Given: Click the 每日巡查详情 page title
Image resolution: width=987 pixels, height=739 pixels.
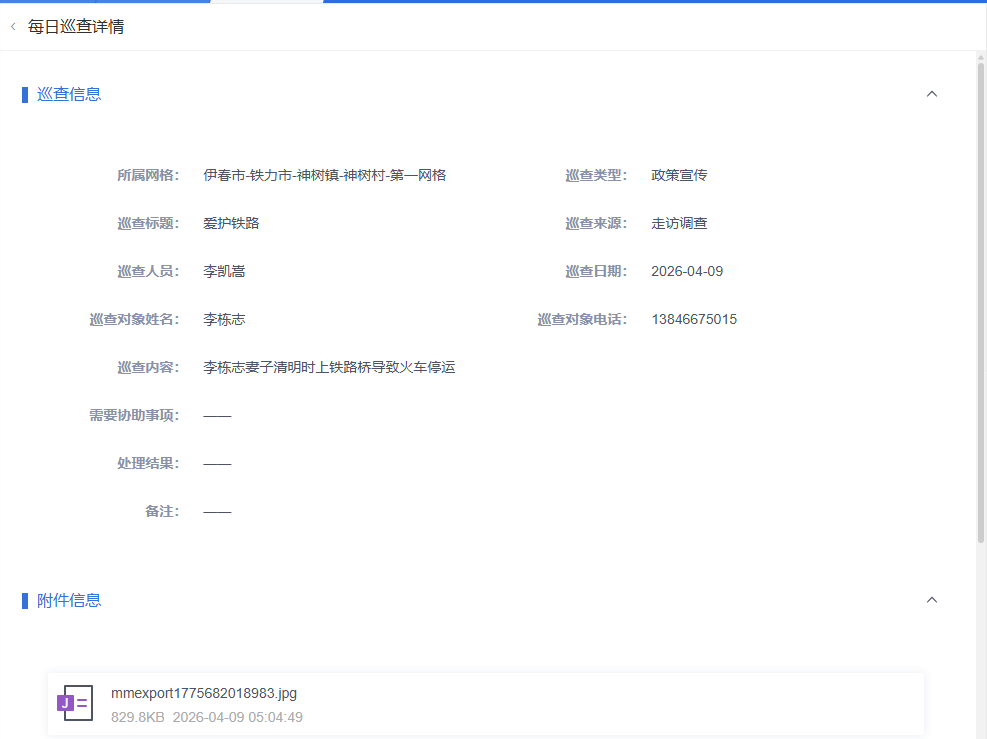Looking at the screenshot, I should tap(76, 27).
